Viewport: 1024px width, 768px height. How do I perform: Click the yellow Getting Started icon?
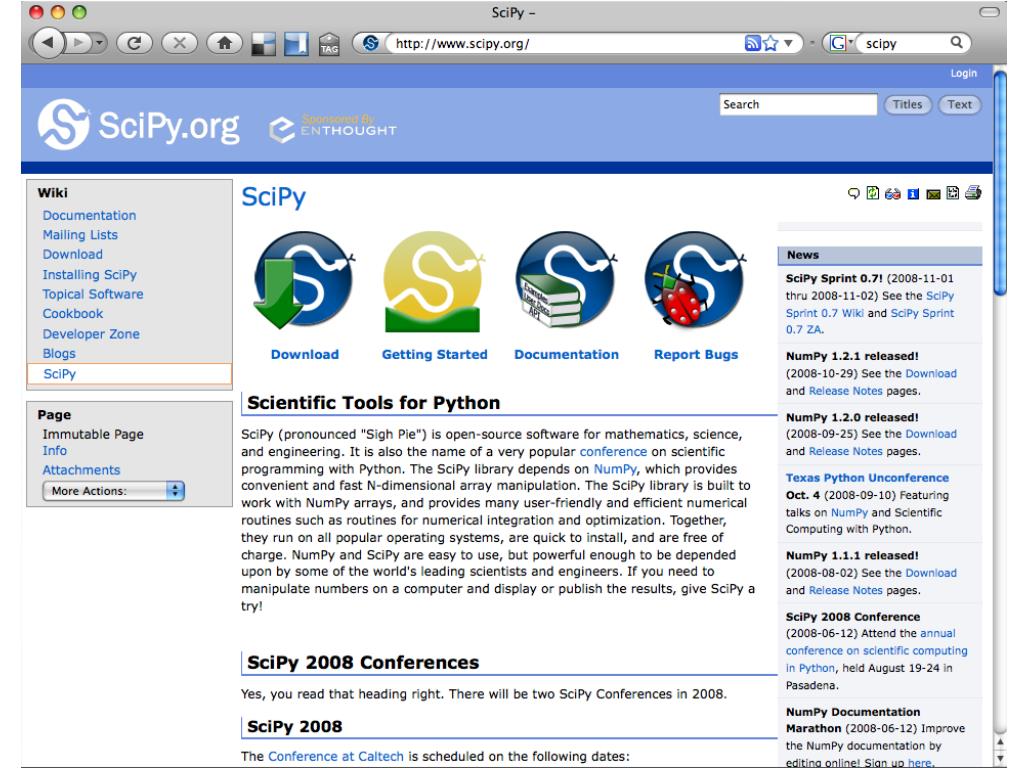click(x=434, y=281)
